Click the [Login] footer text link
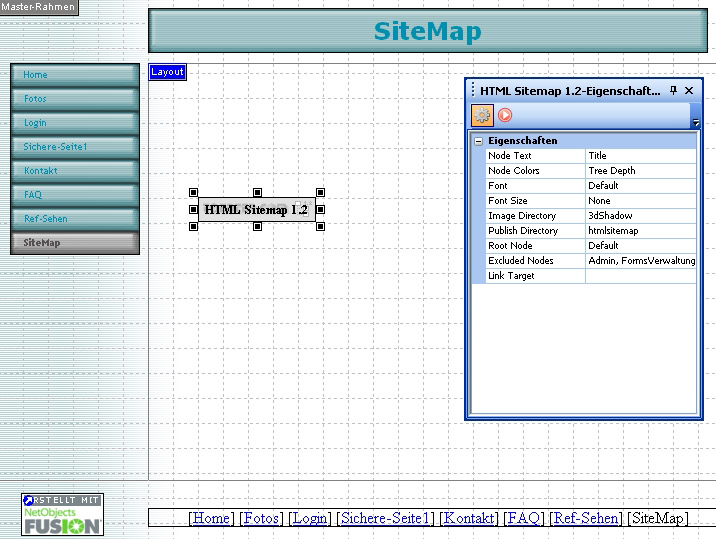Viewport: 716px width, 539px height. (x=310, y=518)
